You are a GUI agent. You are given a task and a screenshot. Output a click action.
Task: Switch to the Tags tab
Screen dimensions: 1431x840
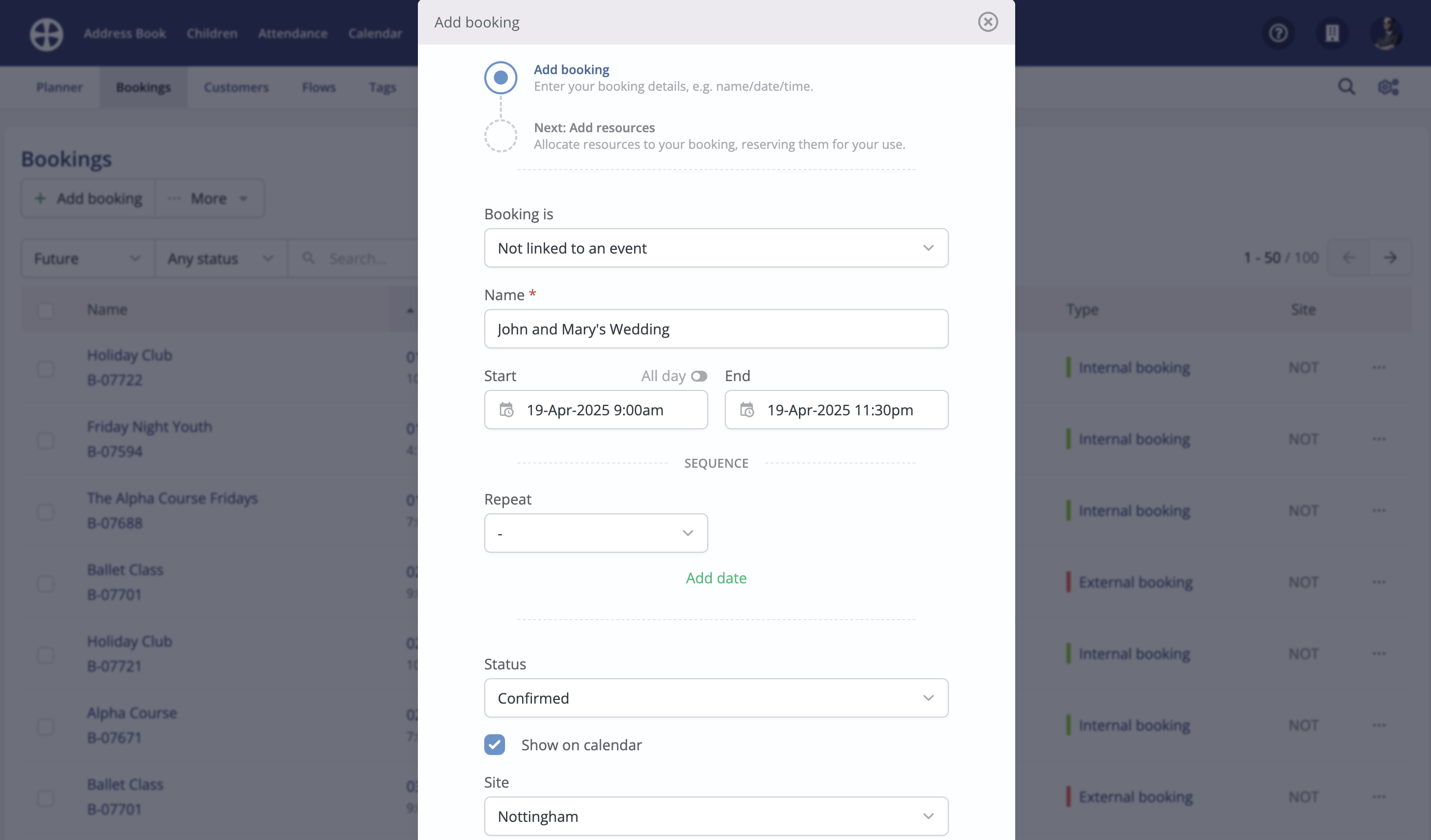coord(382,88)
